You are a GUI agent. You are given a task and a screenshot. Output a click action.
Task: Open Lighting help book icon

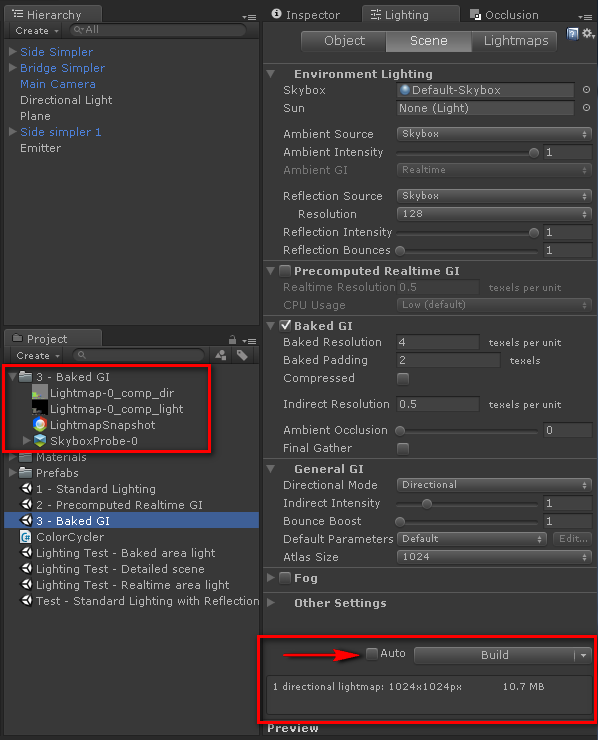pos(573,34)
